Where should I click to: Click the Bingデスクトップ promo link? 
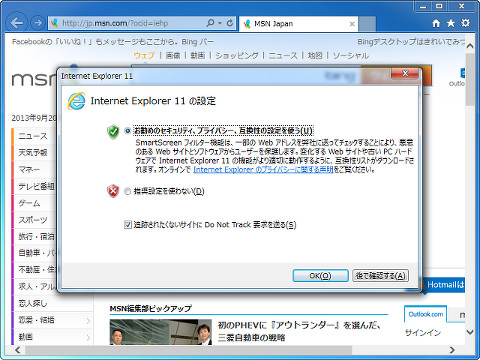pyautogui.click(x=411, y=42)
